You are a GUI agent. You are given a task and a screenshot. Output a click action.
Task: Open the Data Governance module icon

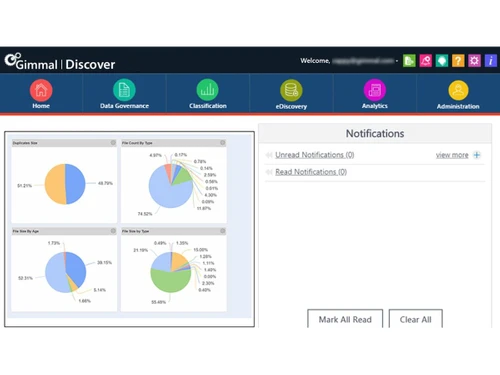(x=124, y=90)
